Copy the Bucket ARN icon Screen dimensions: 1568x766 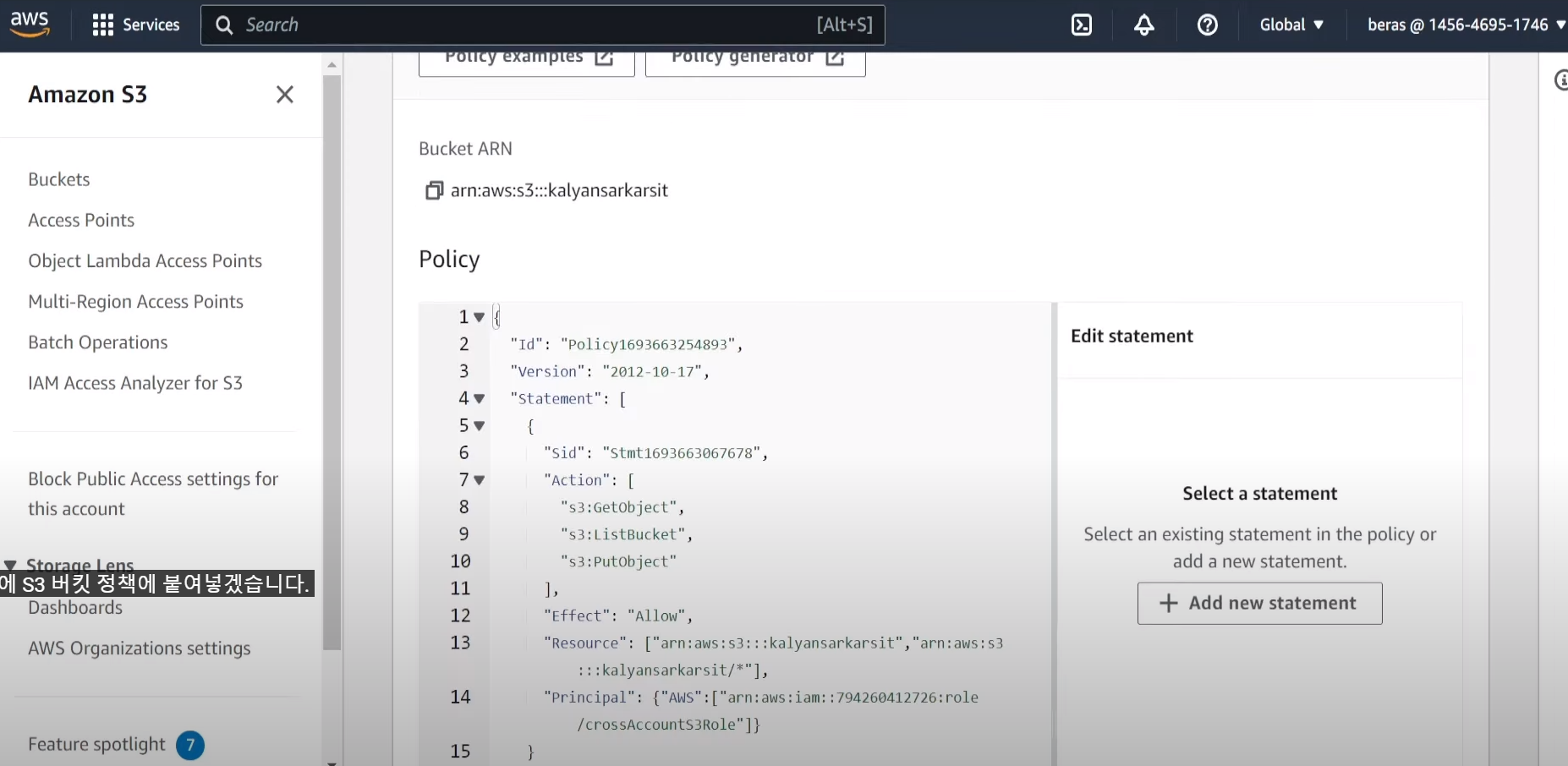[434, 190]
